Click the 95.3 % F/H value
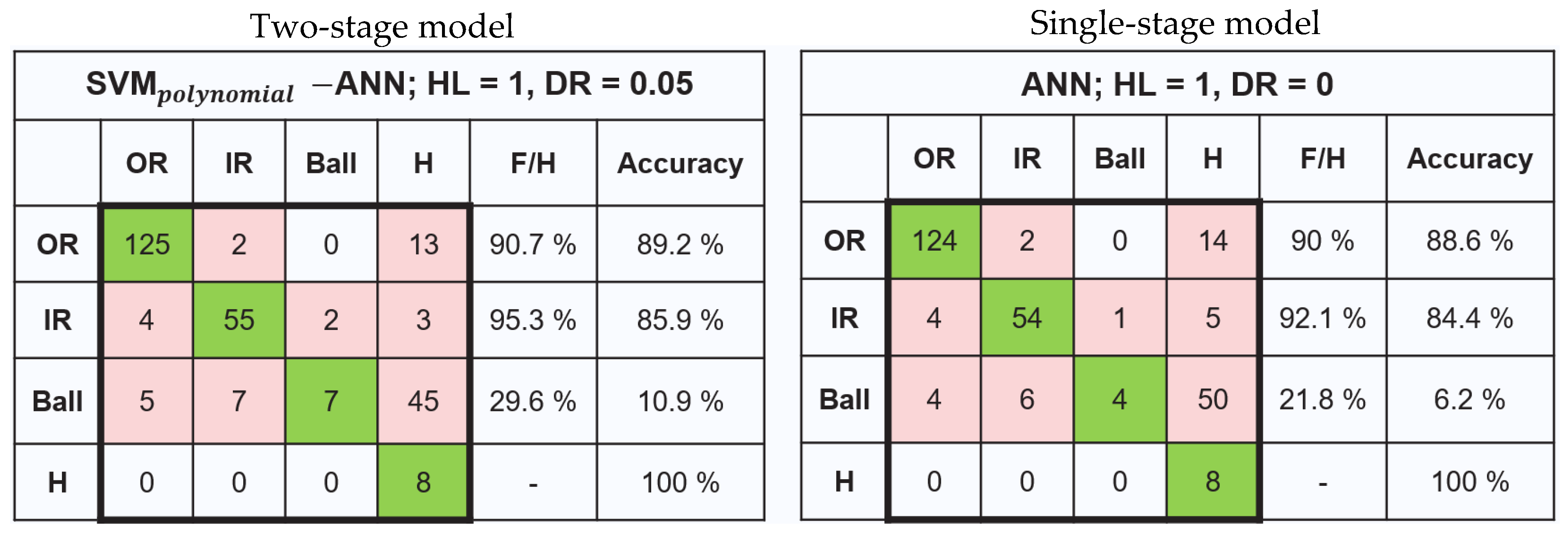The width and height of the screenshot is (1568, 537). click(x=533, y=320)
